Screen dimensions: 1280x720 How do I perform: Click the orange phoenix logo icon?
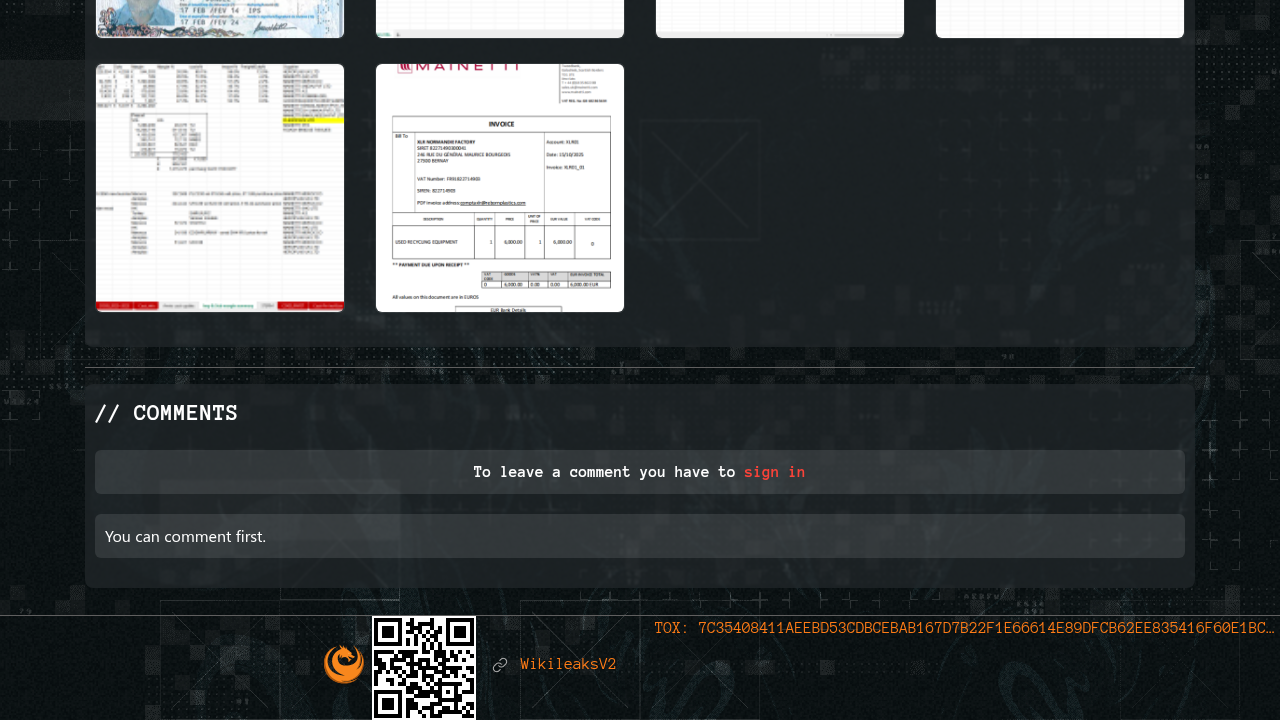click(344, 665)
